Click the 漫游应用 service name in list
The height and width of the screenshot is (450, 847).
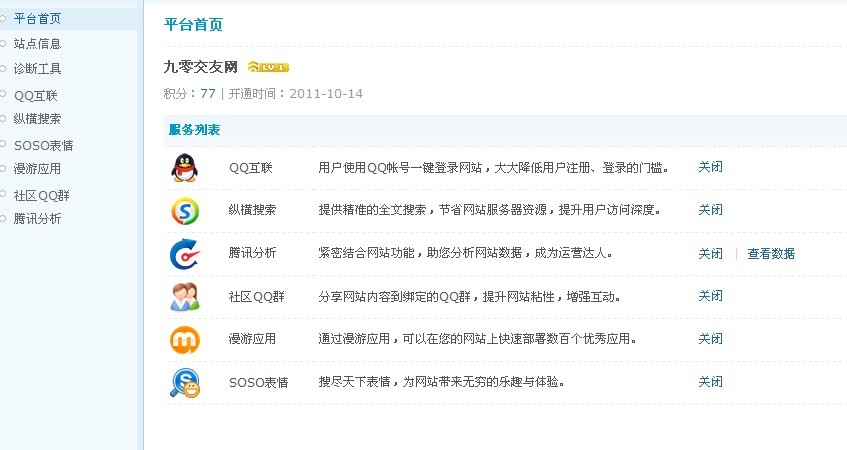pos(252,339)
